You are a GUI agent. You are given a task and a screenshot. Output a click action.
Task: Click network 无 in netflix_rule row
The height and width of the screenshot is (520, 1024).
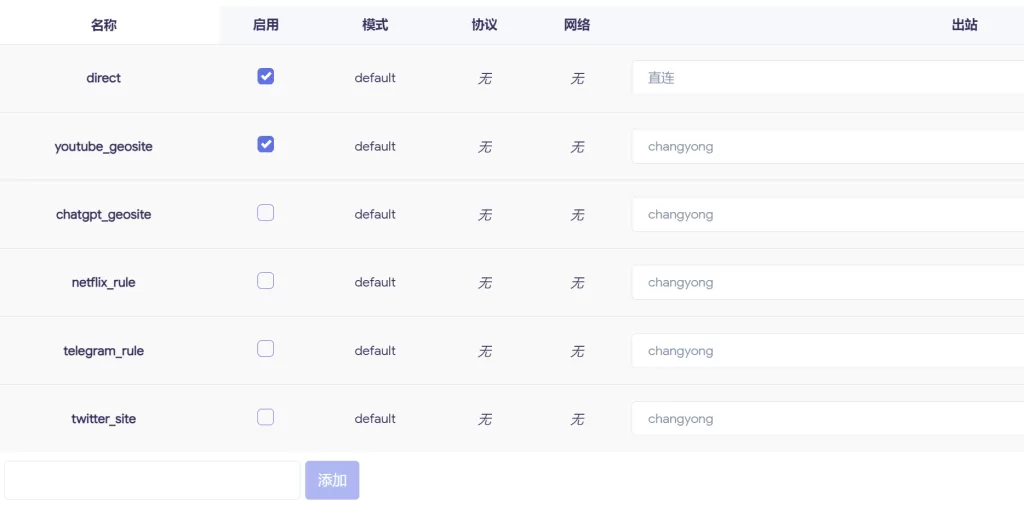point(577,283)
